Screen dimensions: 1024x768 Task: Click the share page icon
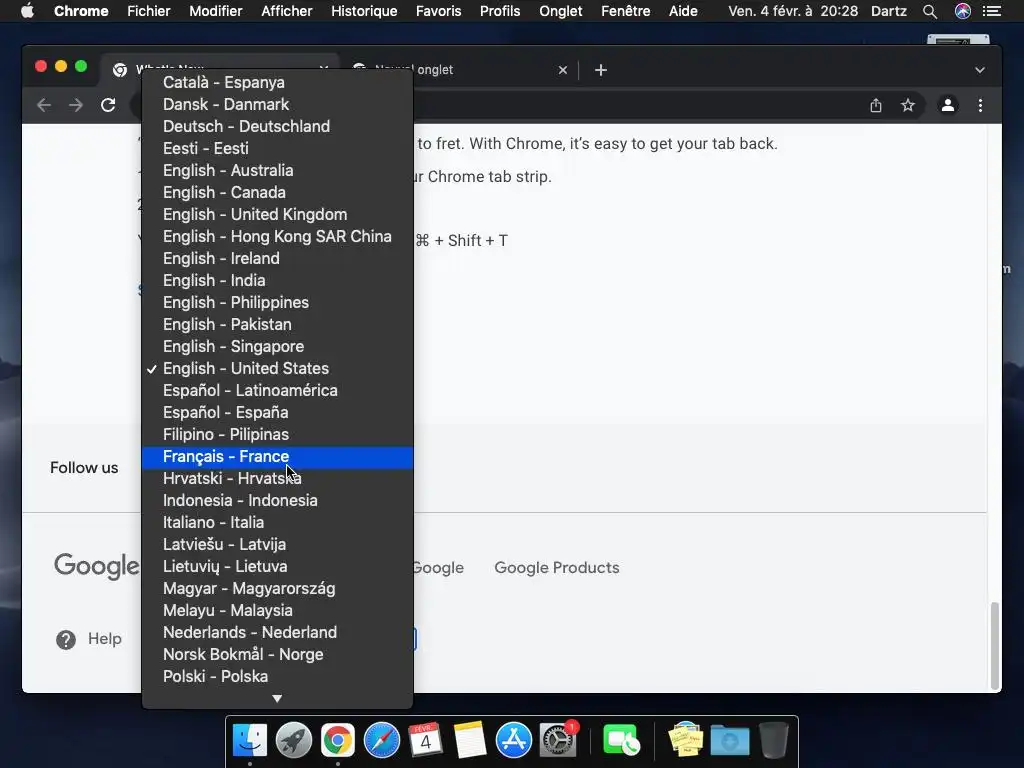coord(876,105)
